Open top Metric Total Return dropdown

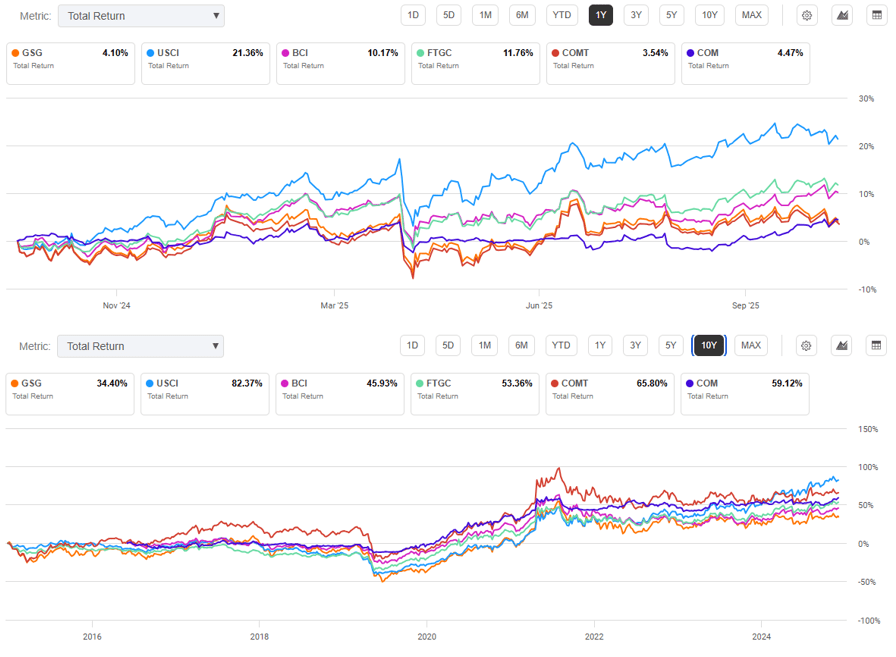141,16
